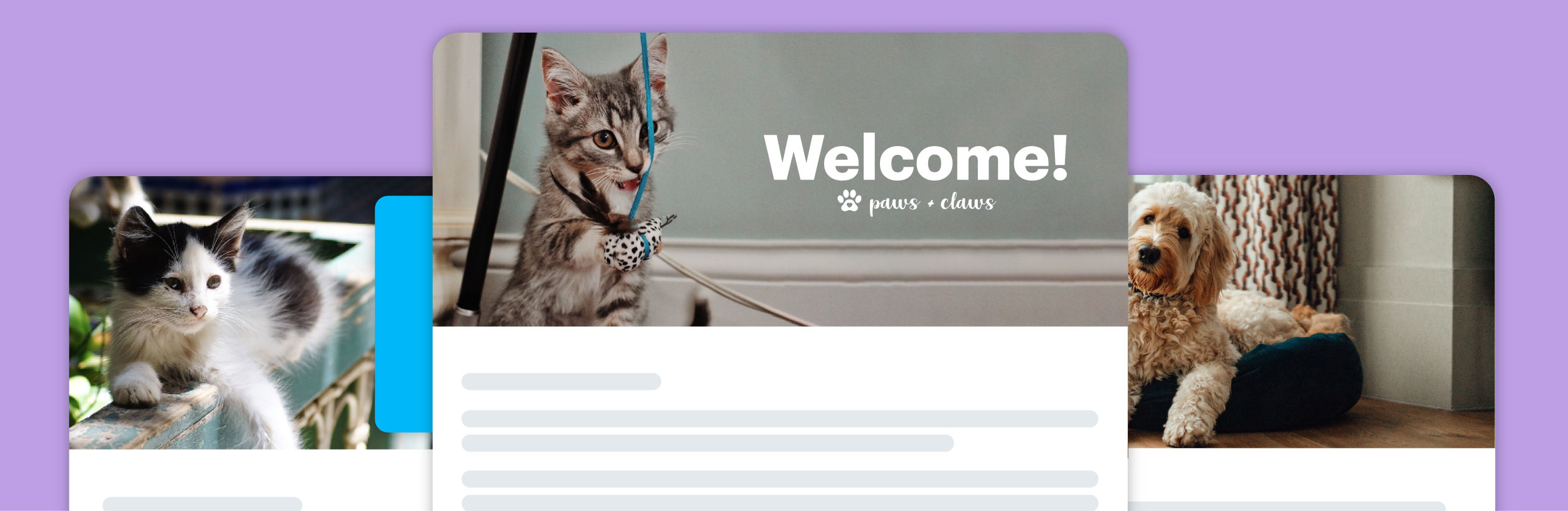Click the white paw print icon
This screenshot has width=1568, height=511.
pyautogui.click(x=849, y=201)
